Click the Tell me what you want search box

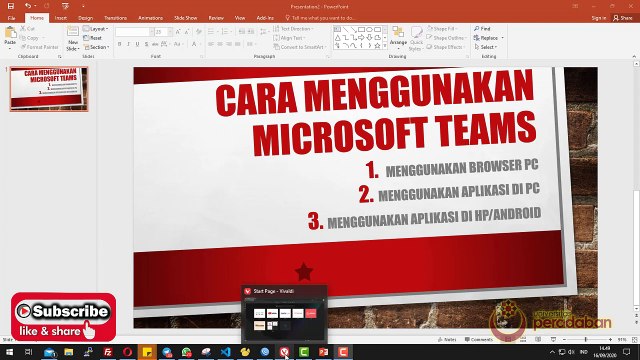click(320, 18)
